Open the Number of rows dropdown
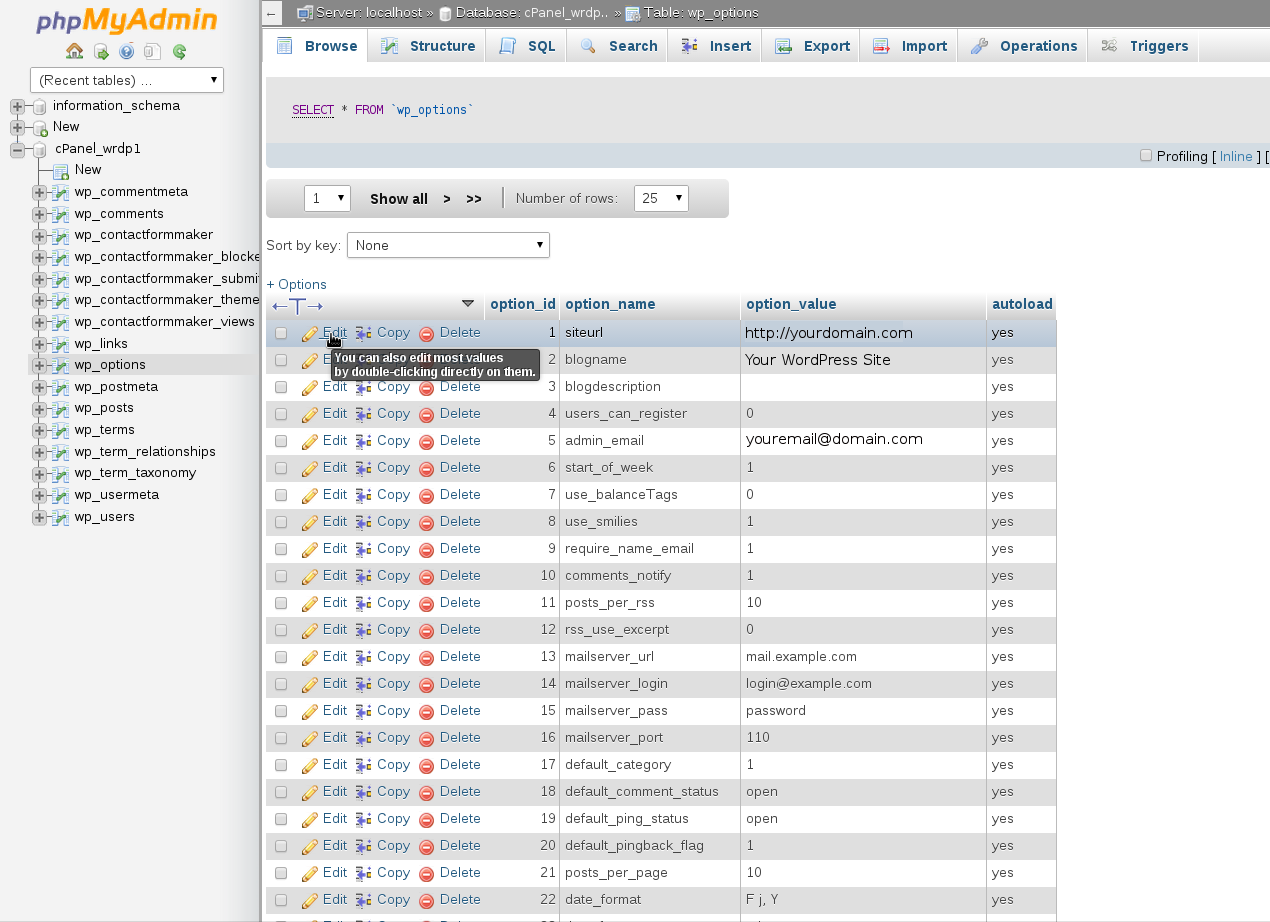Viewport: 1270px width, 922px height. (661, 198)
